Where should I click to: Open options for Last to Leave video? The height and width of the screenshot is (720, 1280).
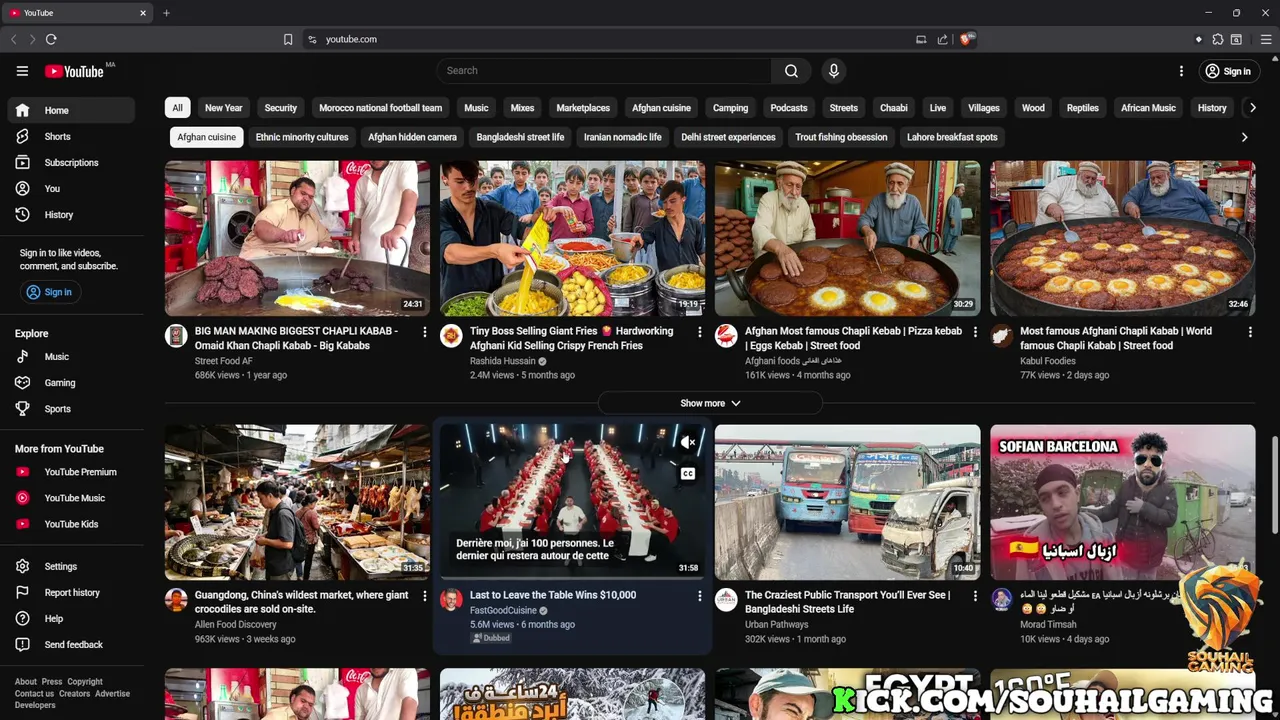pyautogui.click(x=699, y=596)
